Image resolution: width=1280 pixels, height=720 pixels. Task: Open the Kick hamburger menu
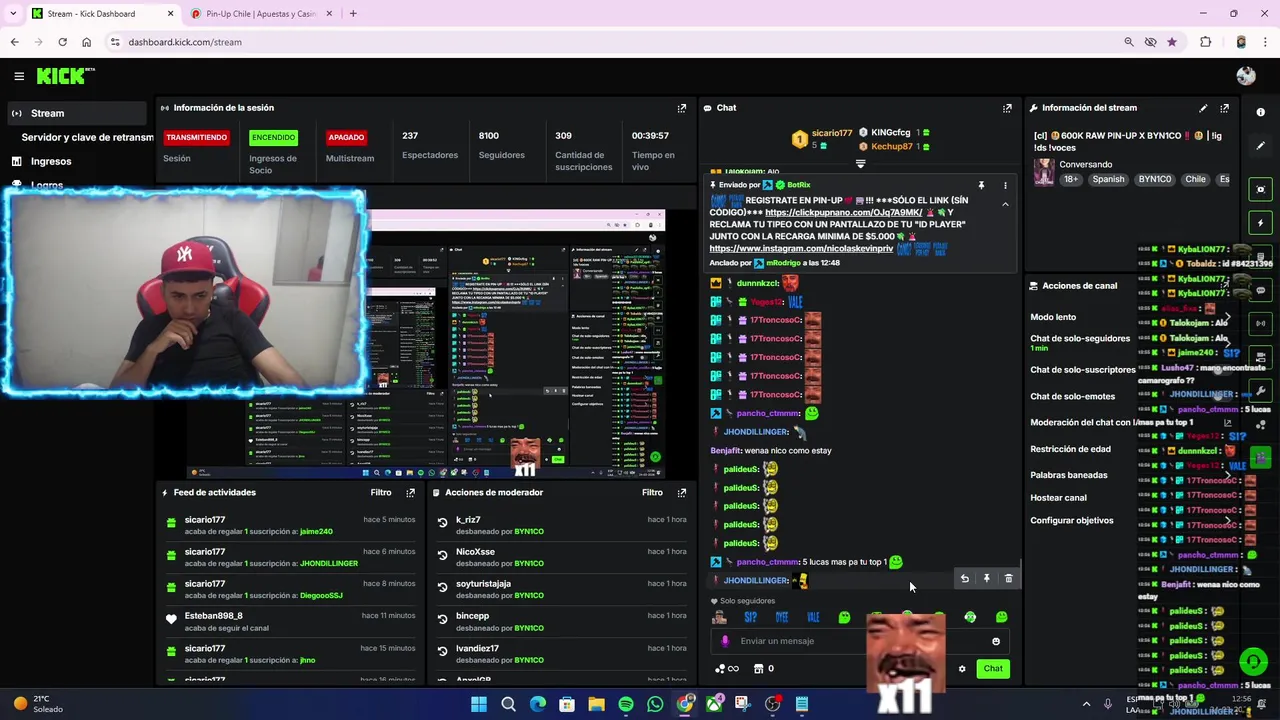point(19,76)
